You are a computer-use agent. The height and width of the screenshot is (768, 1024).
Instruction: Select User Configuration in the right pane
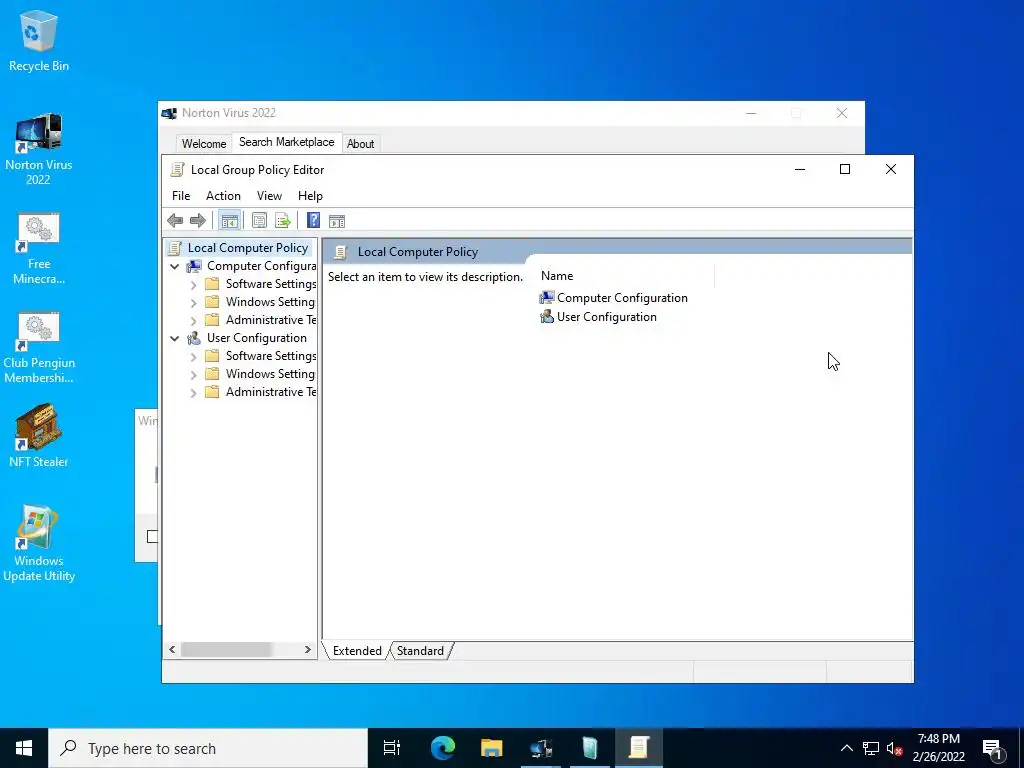pyautogui.click(x=598, y=317)
